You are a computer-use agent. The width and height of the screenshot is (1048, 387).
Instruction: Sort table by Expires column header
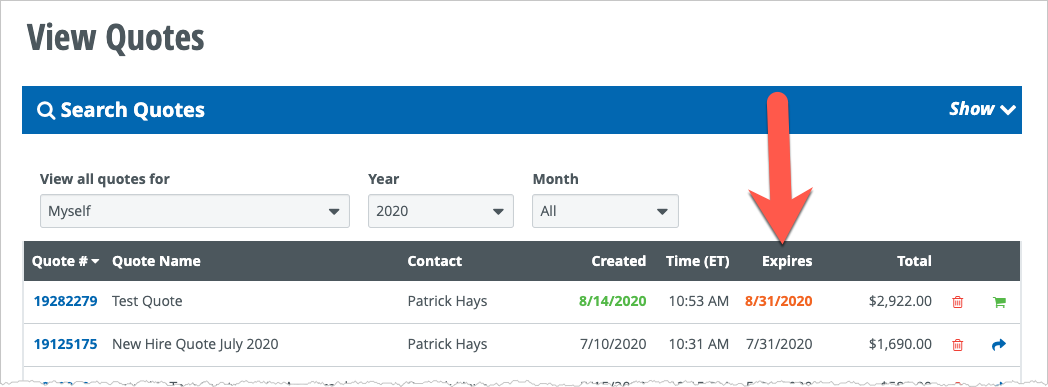(x=787, y=261)
